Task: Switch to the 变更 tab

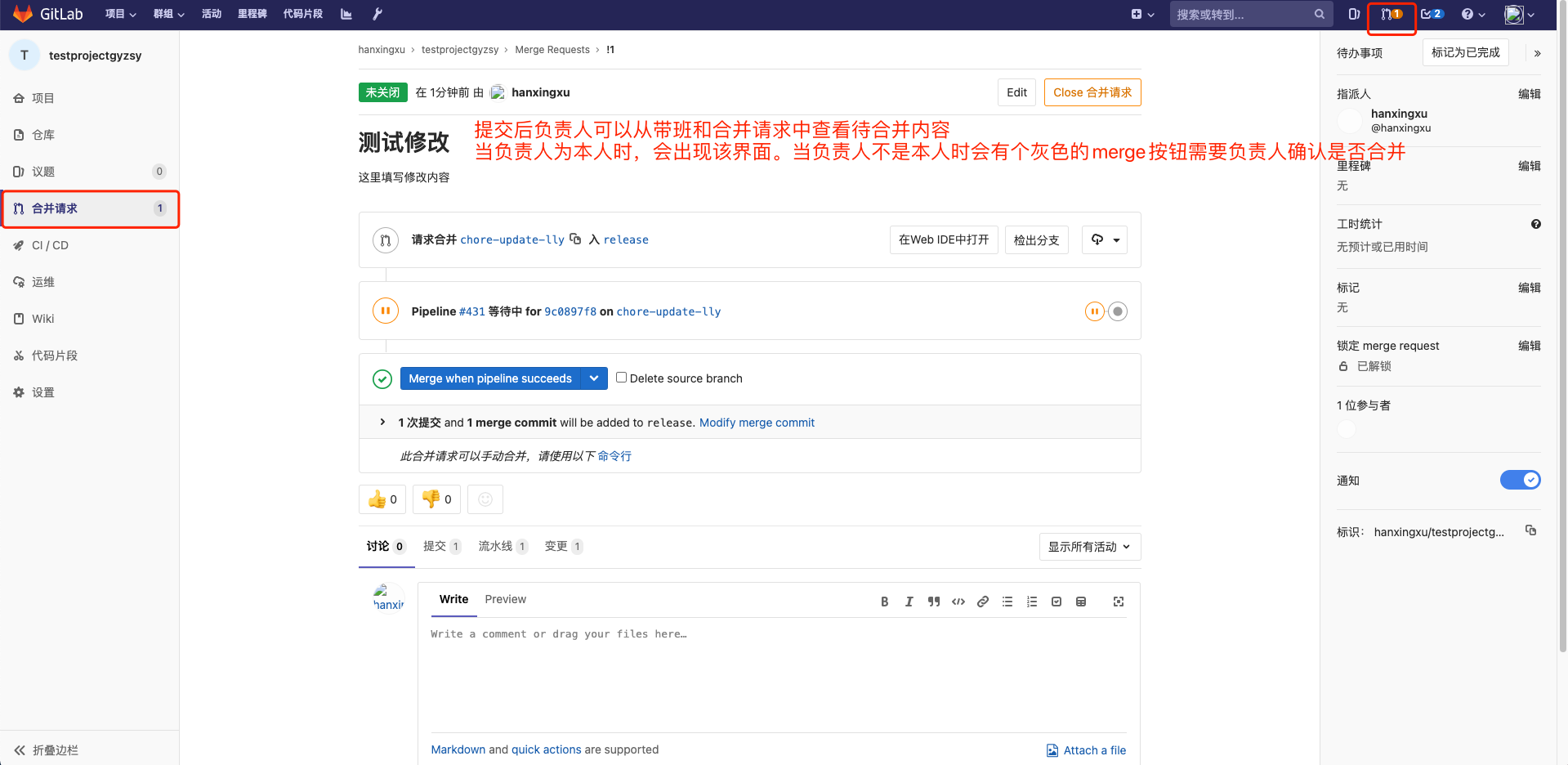Action: click(564, 546)
